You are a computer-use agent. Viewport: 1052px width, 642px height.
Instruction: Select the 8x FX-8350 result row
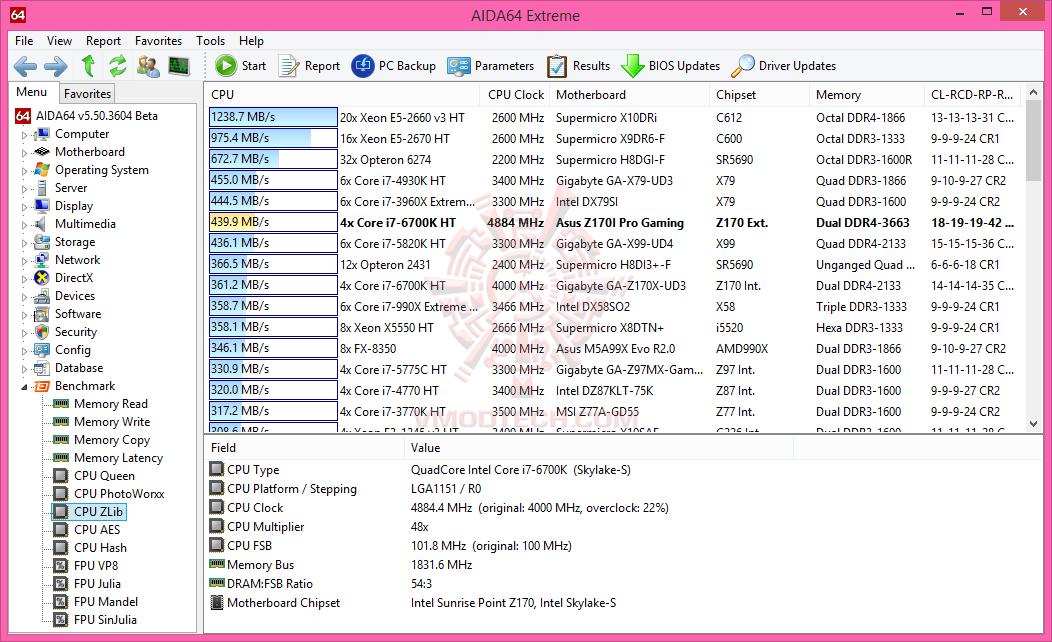click(616, 348)
